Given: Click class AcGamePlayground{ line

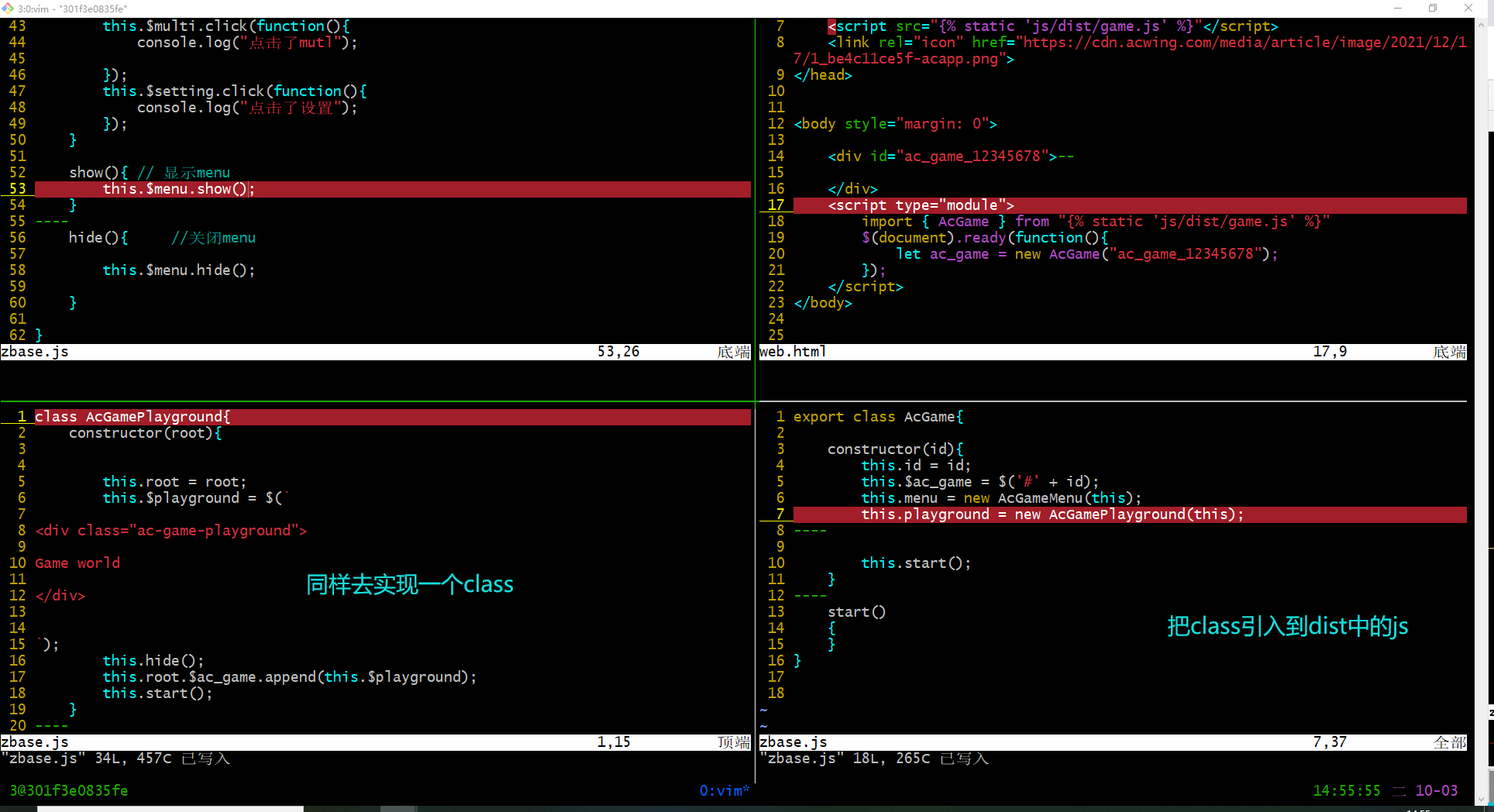Looking at the screenshot, I should (x=393, y=417).
